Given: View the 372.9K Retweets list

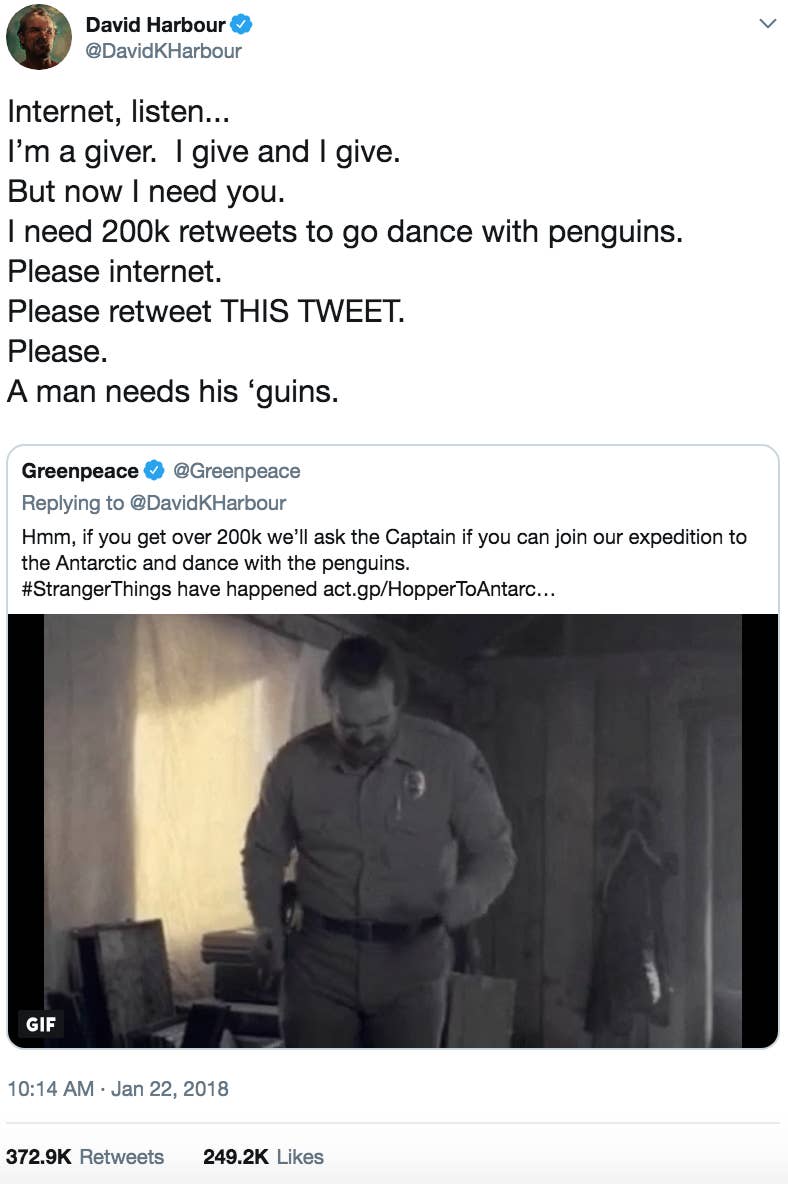Looking at the screenshot, I should coord(85,1157).
